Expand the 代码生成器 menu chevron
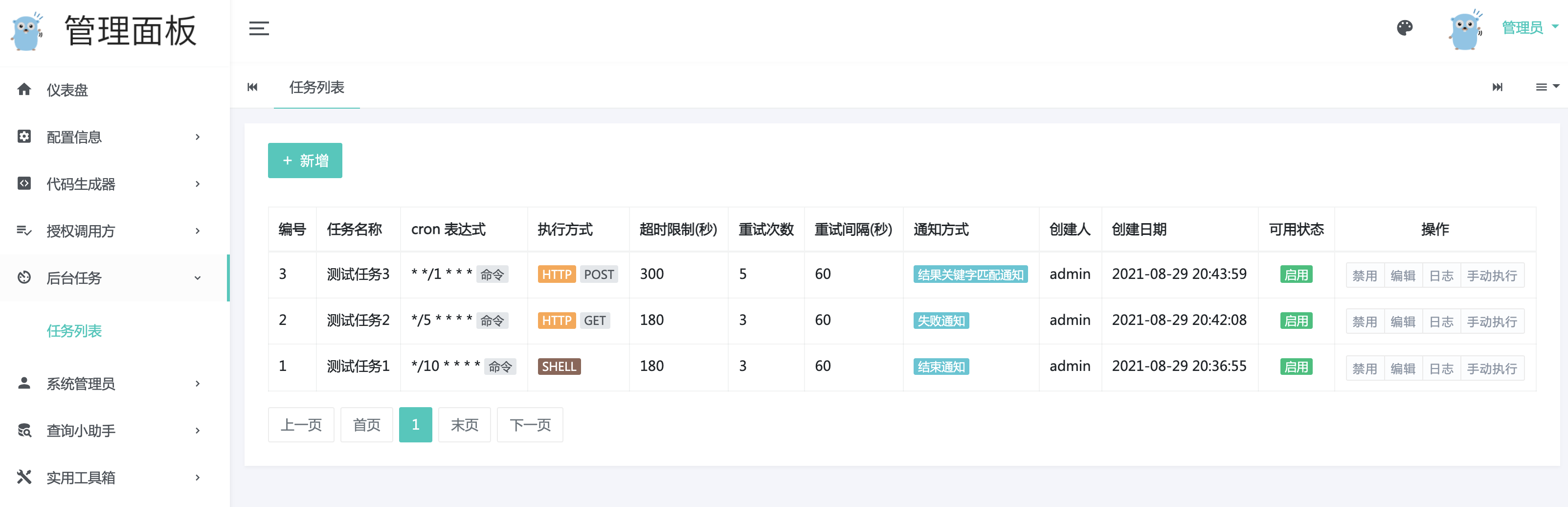The image size is (1568, 507). (x=197, y=184)
